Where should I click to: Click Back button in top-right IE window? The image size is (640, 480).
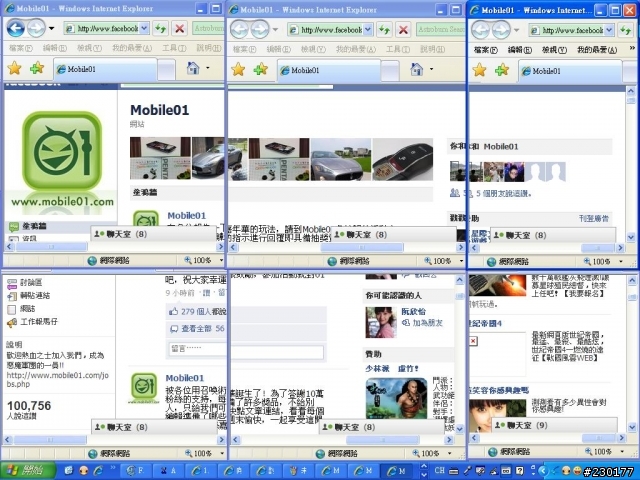pos(481,30)
